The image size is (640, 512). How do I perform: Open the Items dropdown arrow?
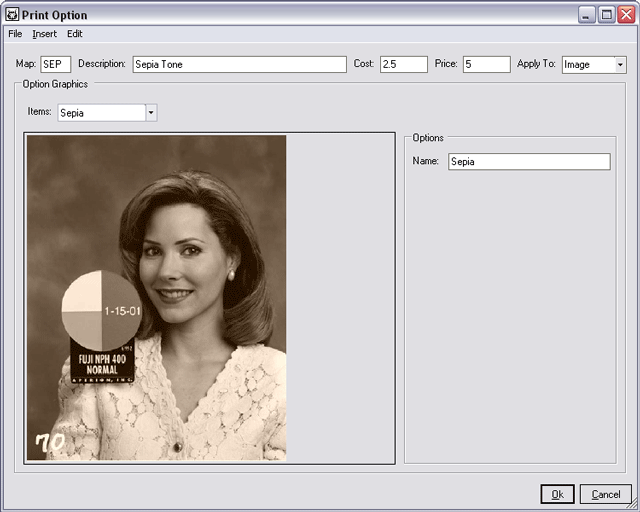pyautogui.click(x=151, y=113)
